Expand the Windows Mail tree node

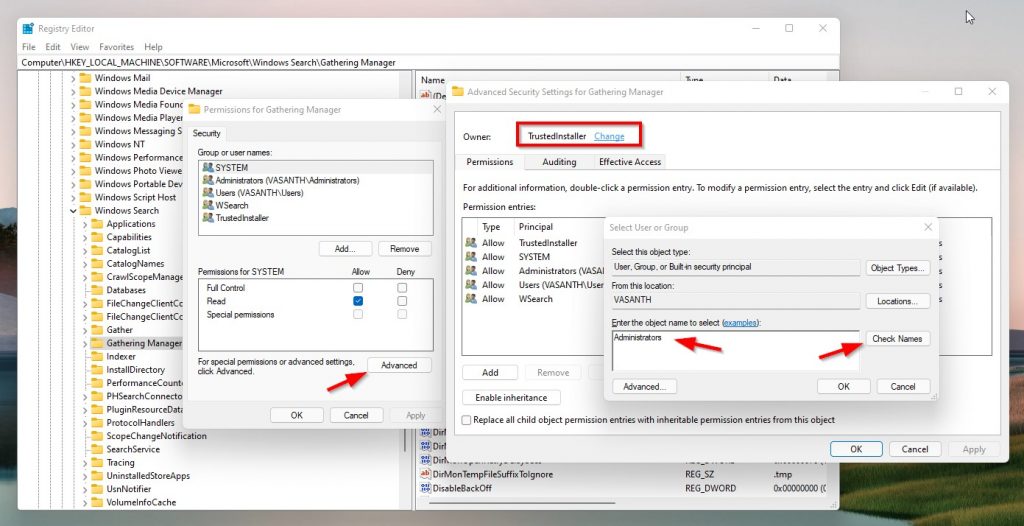(x=72, y=78)
